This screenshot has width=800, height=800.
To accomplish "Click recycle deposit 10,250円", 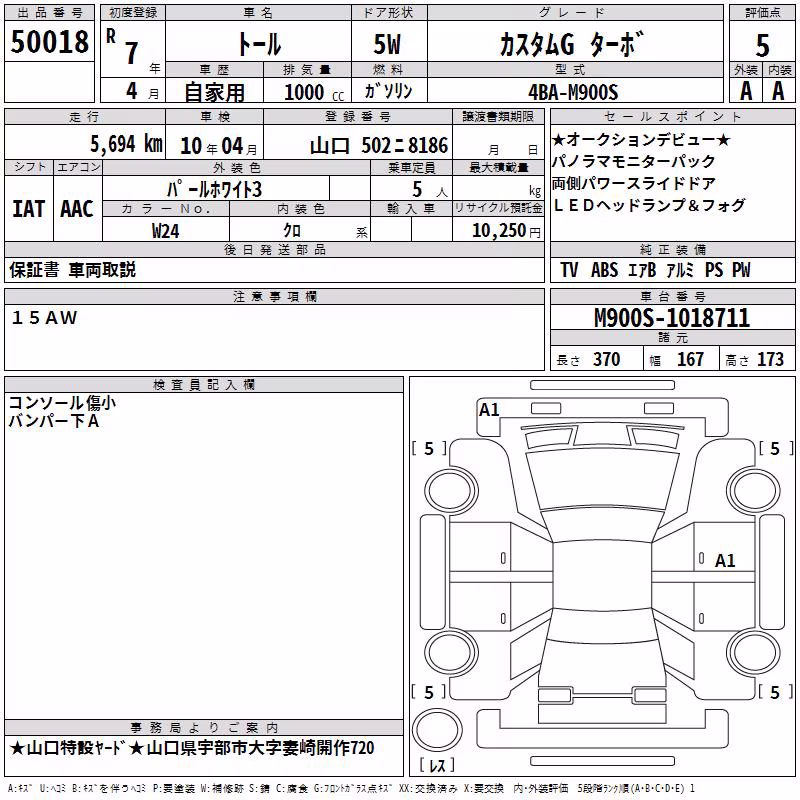I will [506, 231].
